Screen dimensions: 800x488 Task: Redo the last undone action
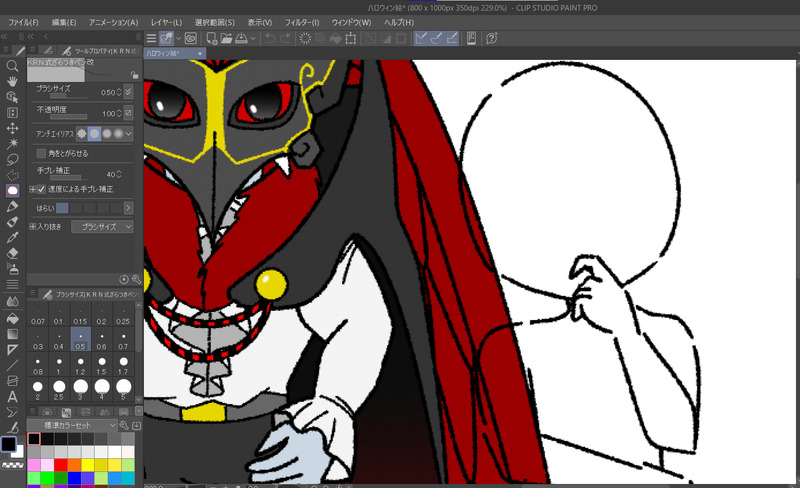point(285,38)
